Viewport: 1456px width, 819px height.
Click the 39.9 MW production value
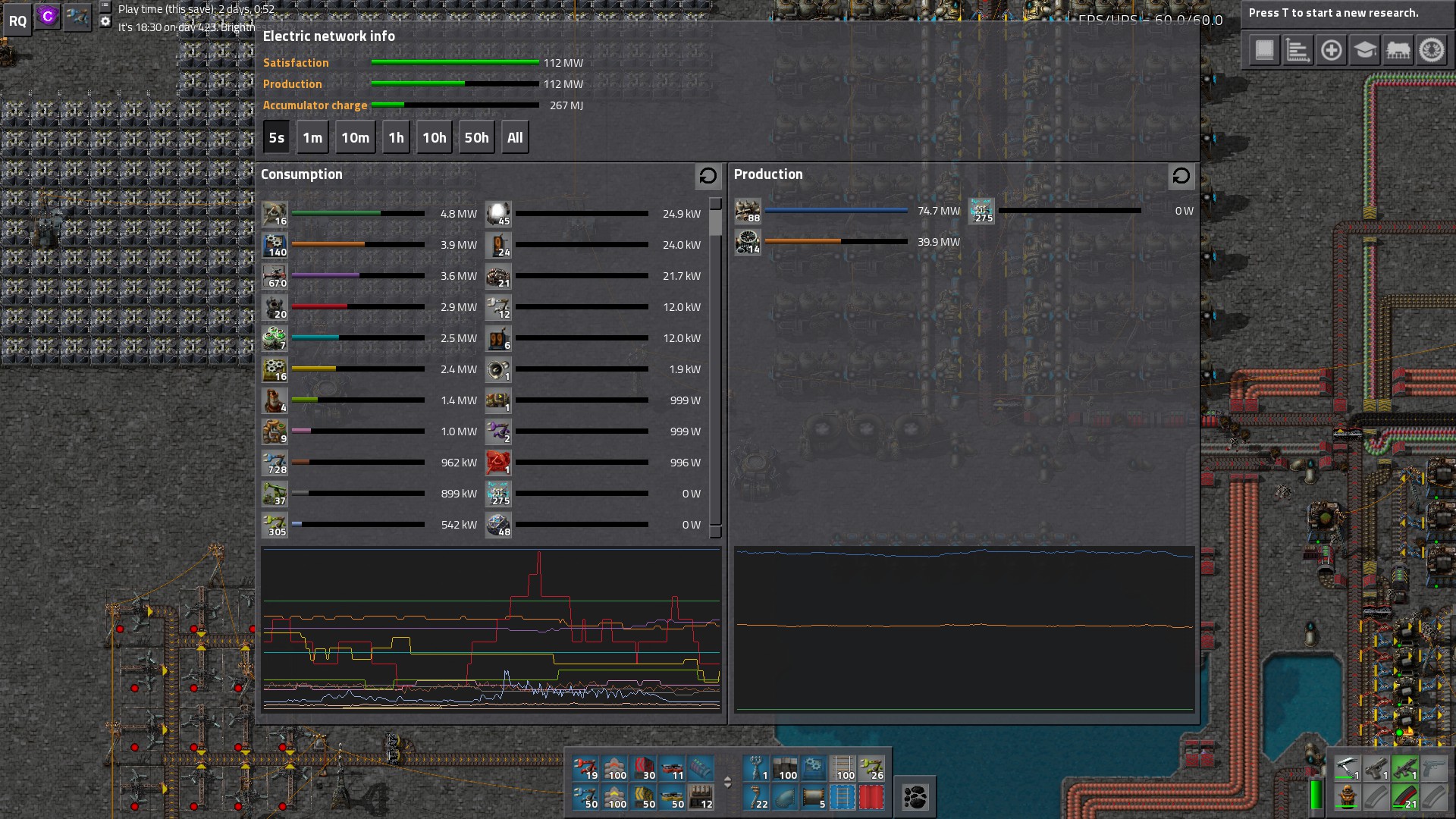pyautogui.click(x=939, y=242)
